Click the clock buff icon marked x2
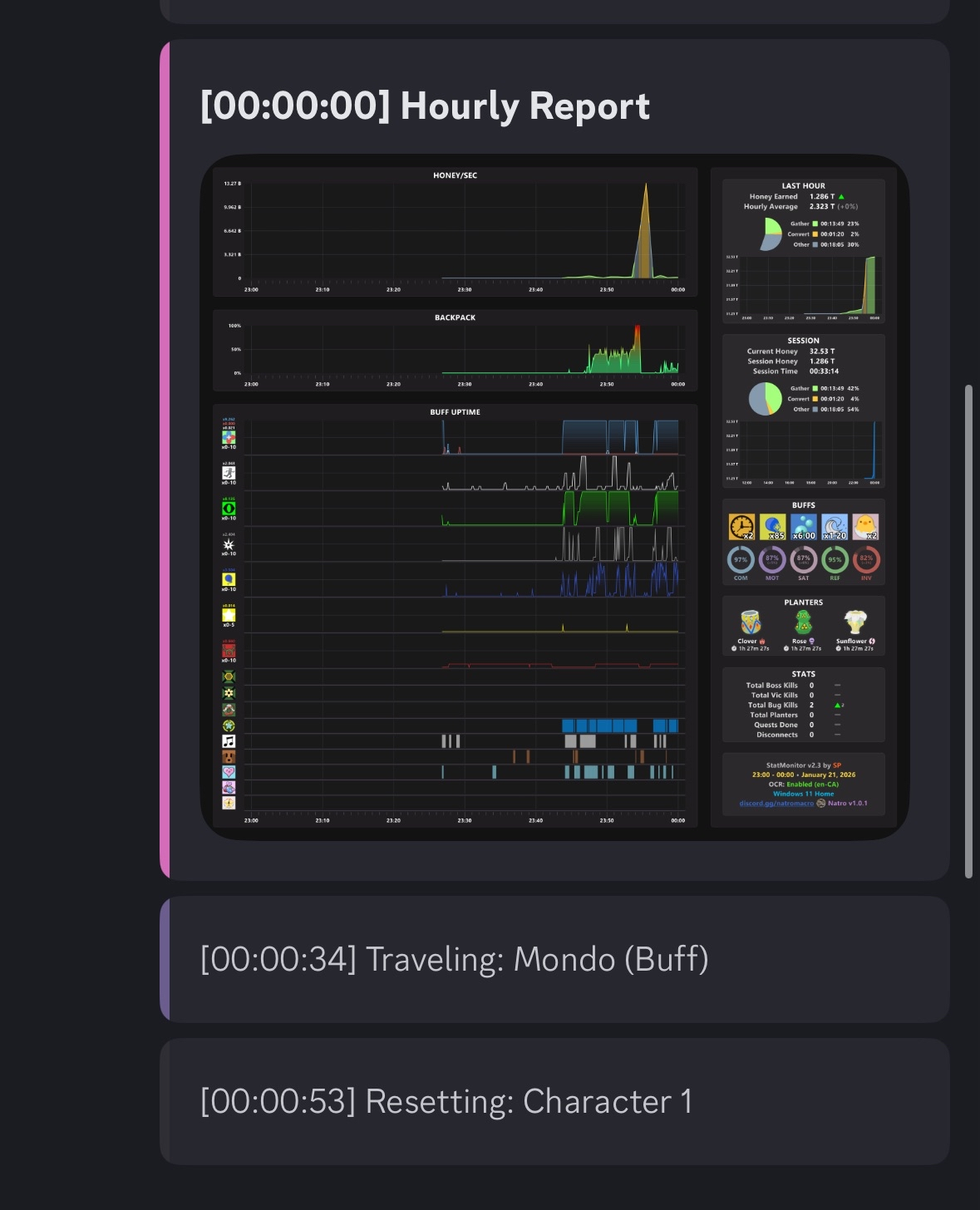The image size is (980, 1210). (741, 527)
